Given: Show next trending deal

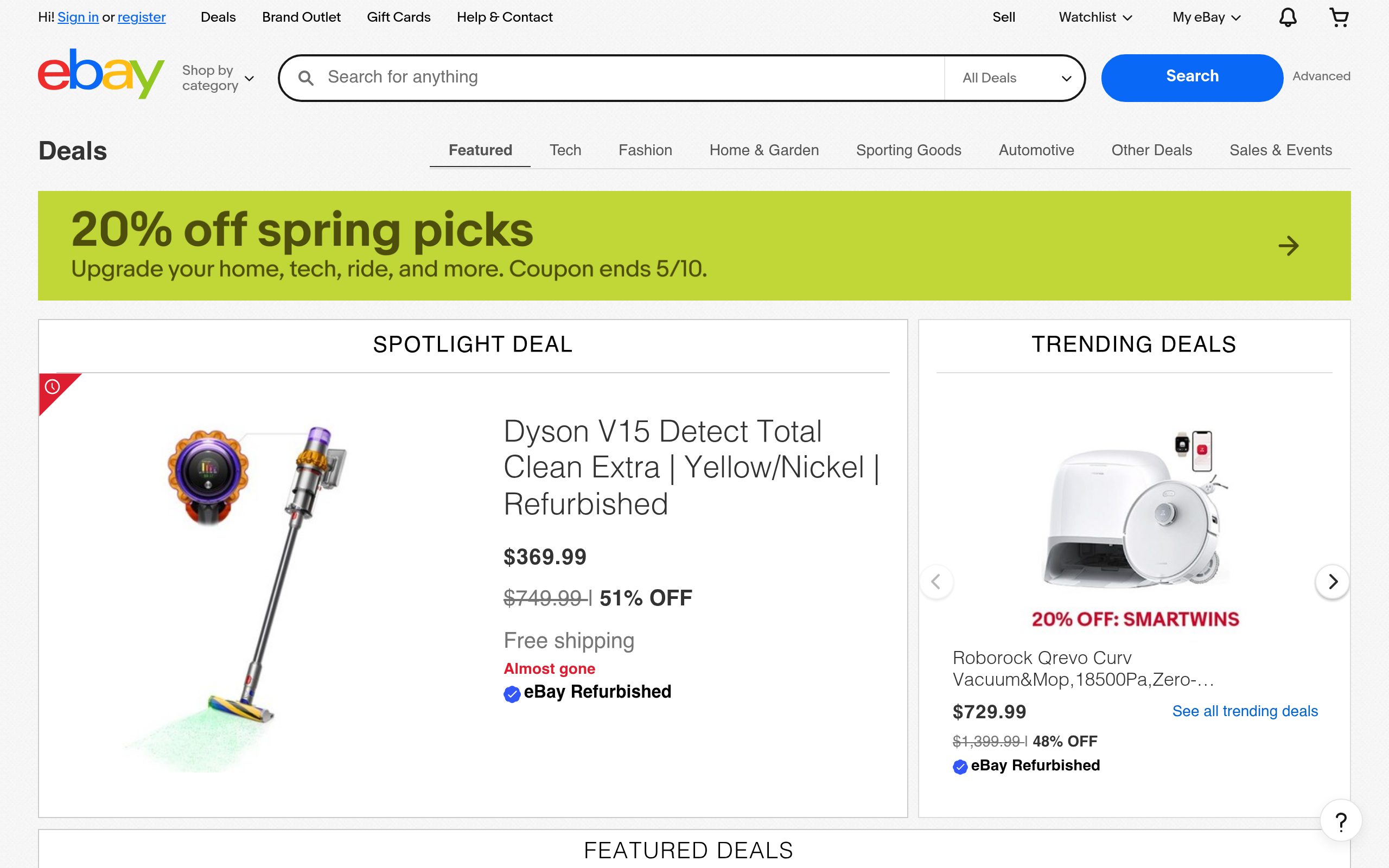Looking at the screenshot, I should click(1332, 582).
